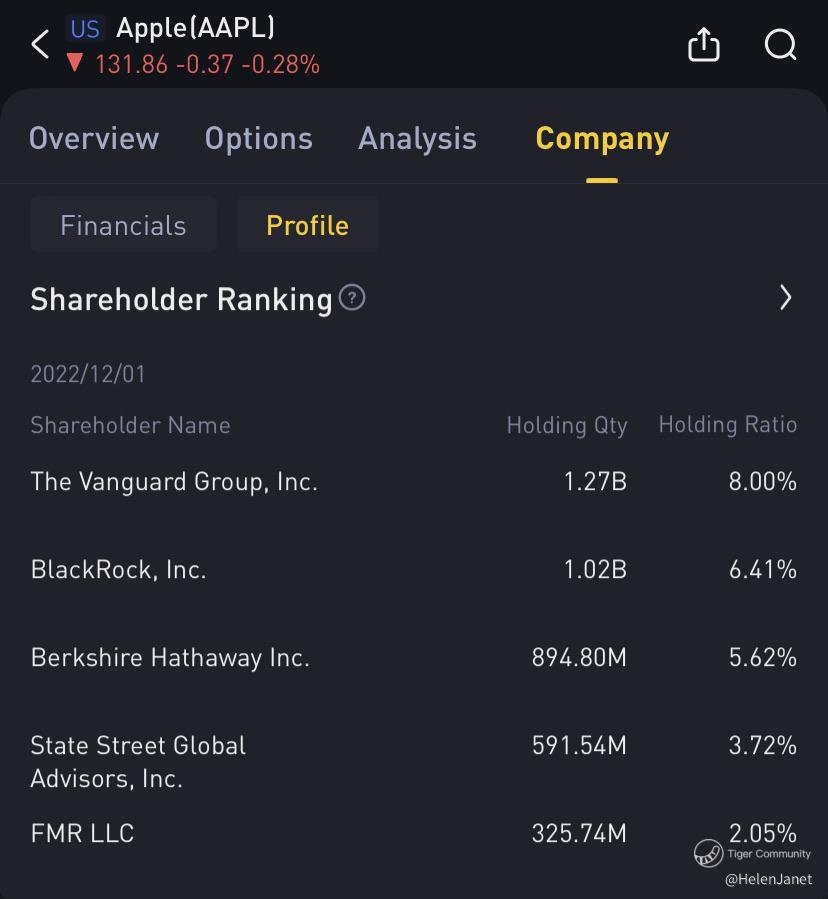Select the Profile sub-tab button
The height and width of the screenshot is (899, 828).
tap(307, 225)
